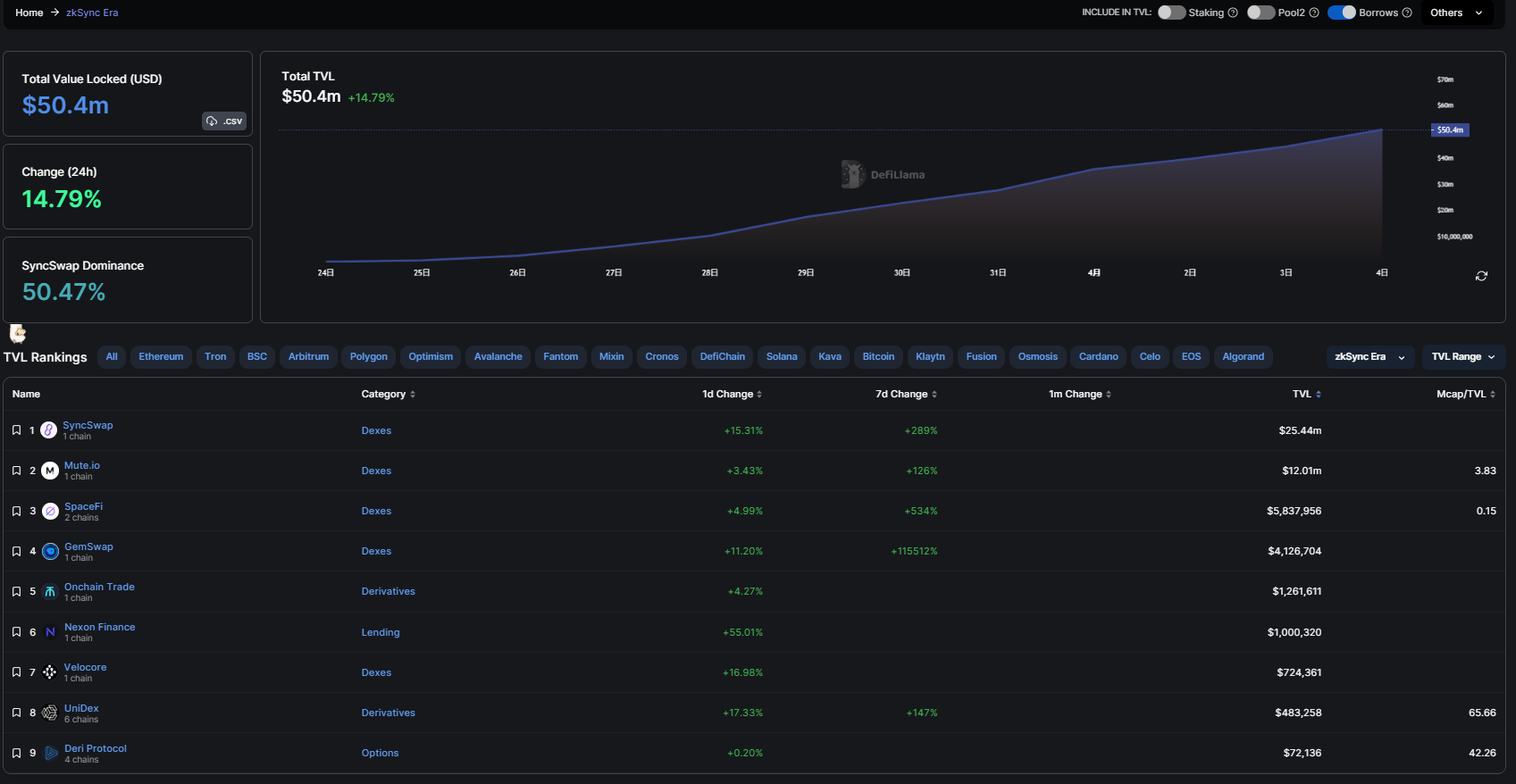1516x784 pixels.
Task: Sort table by 1d Change
Action: tap(733, 394)
